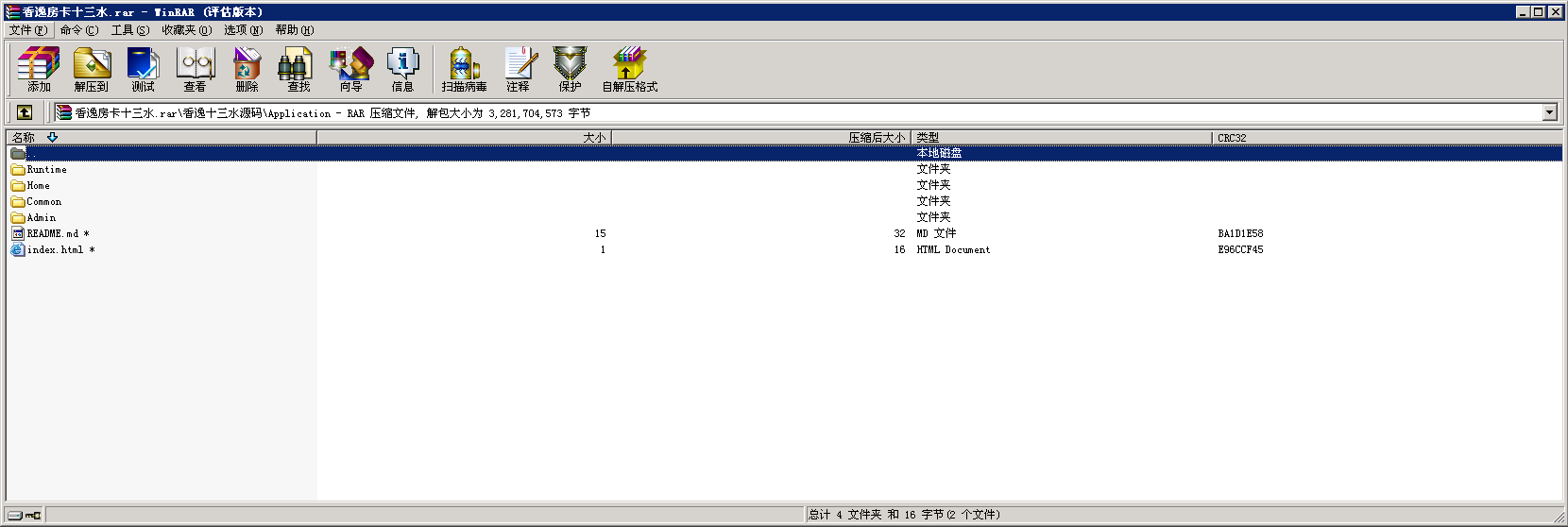Image resolution: width=1568 pixels, height=527 pixels.
Task: Click the 保护 (Protect) shield icon
Action: tap(570, 69)
